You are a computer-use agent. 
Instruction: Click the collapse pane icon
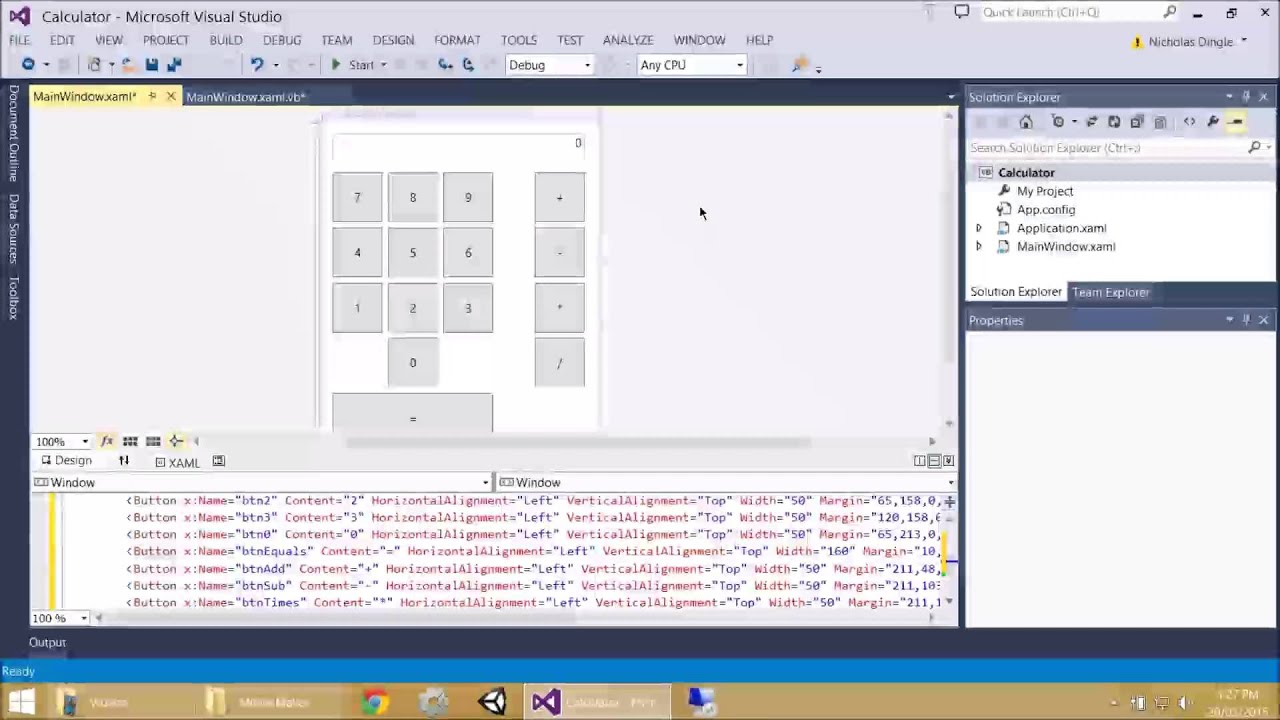tap(948, 461)
